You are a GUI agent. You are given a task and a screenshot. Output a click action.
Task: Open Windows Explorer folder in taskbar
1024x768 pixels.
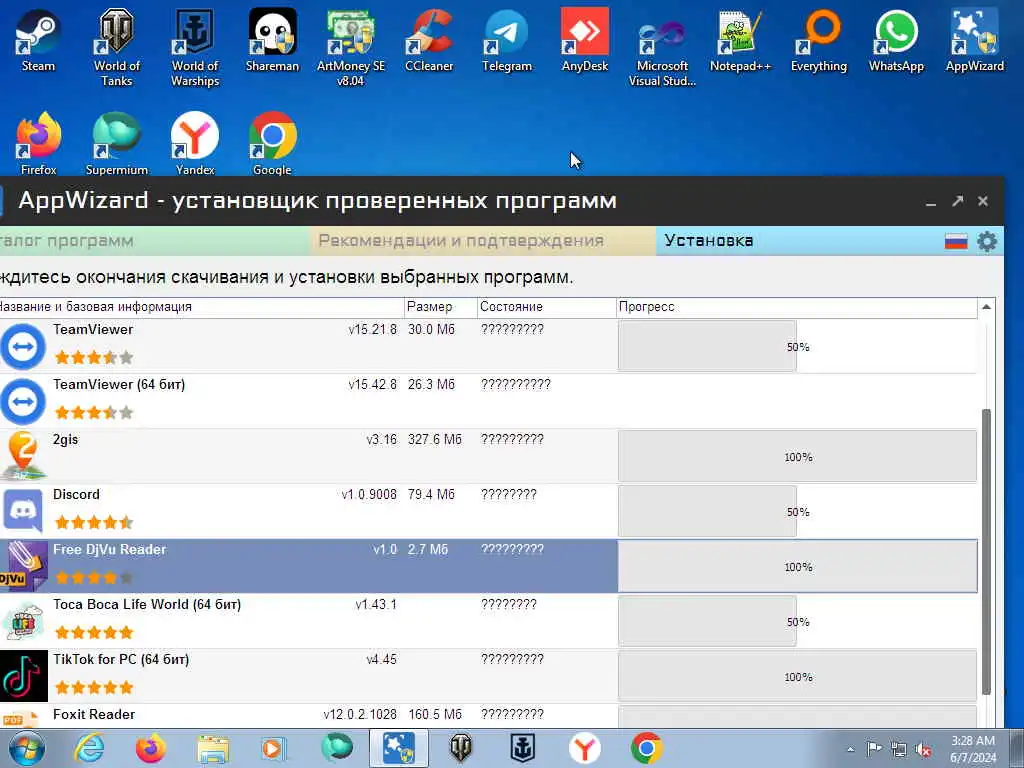(213, 748)
